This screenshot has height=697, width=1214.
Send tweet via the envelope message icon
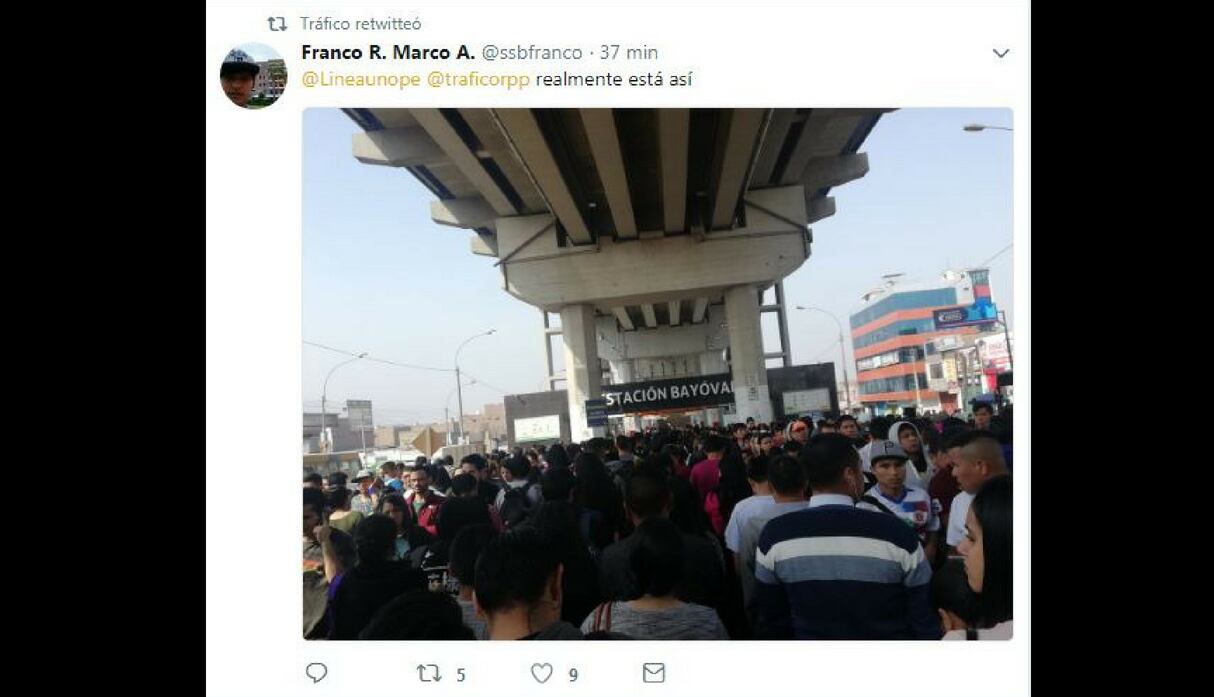point(654,673)
